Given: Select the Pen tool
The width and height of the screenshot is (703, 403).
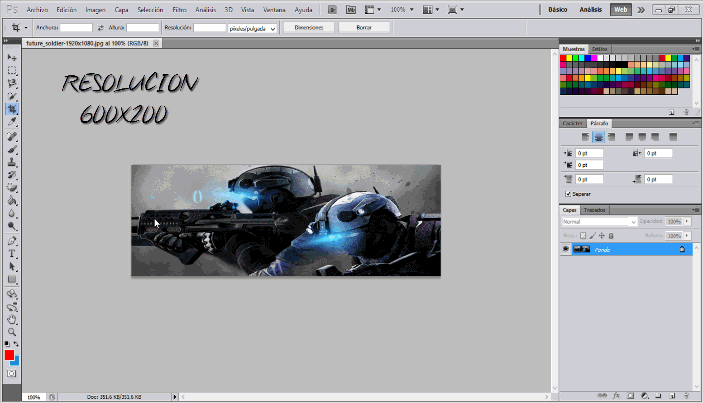Looking at the screenshot, I should 12,241.
